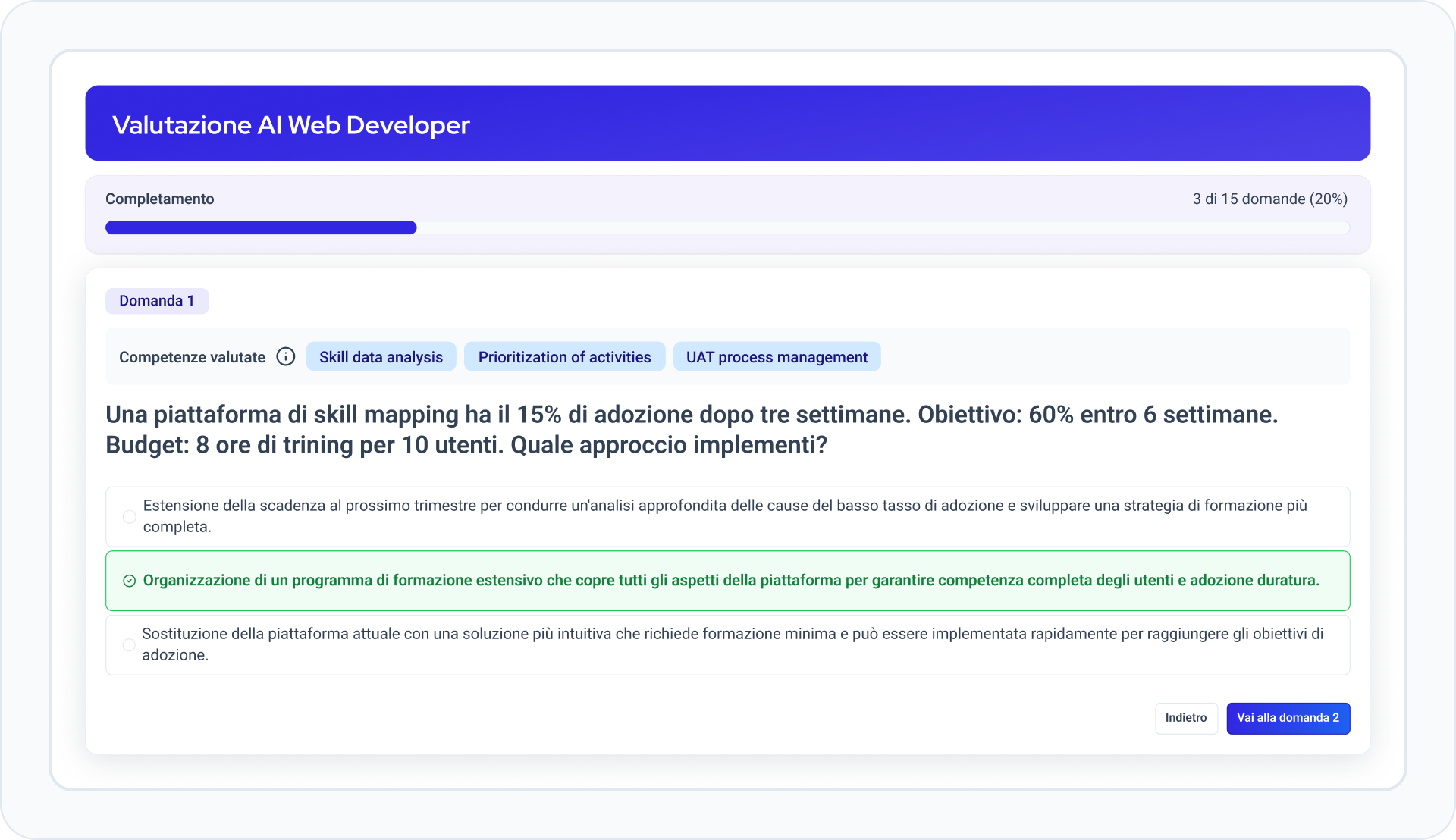Click the 'Skill data analysis' tag
This screenshot has height=840, width=1456.
(x=381, y=357)
